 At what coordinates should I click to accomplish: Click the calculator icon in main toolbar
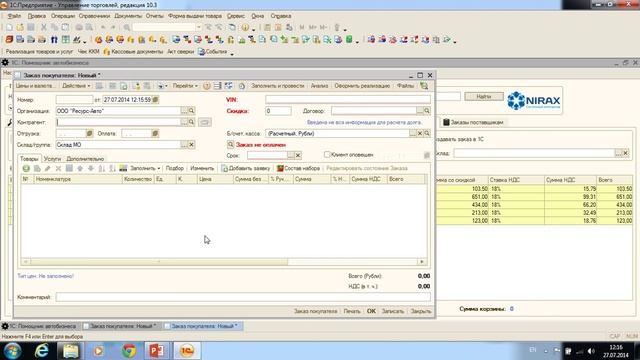[267, 27]
